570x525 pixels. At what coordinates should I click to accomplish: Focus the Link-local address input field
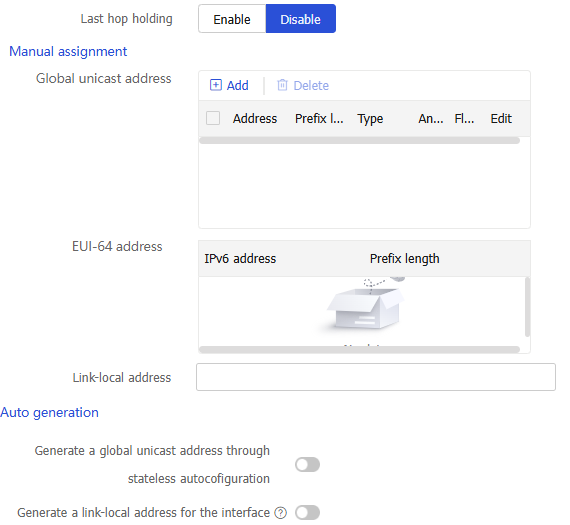[376, 377]
